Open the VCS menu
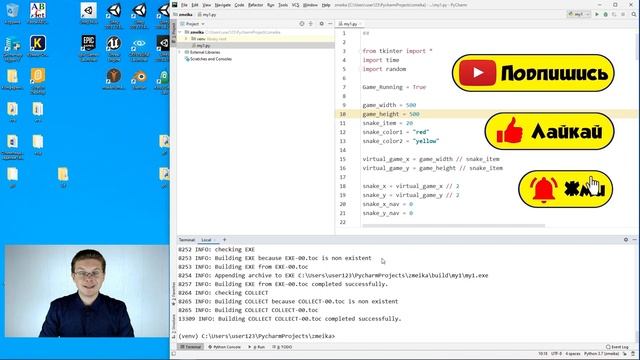 point(295,5)
